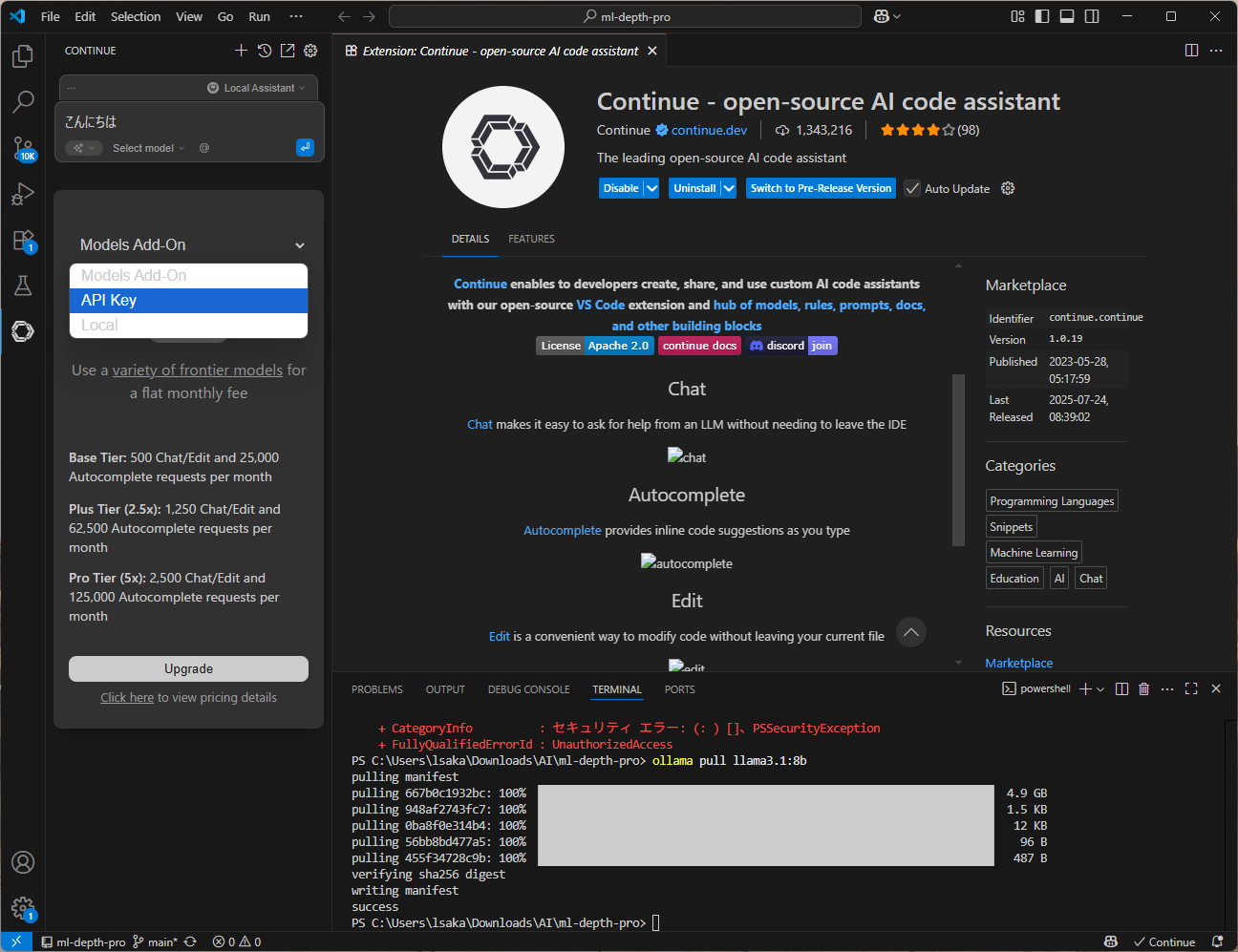Send the chat message with enter button
Screen dimensions: 1238x952
305,147
